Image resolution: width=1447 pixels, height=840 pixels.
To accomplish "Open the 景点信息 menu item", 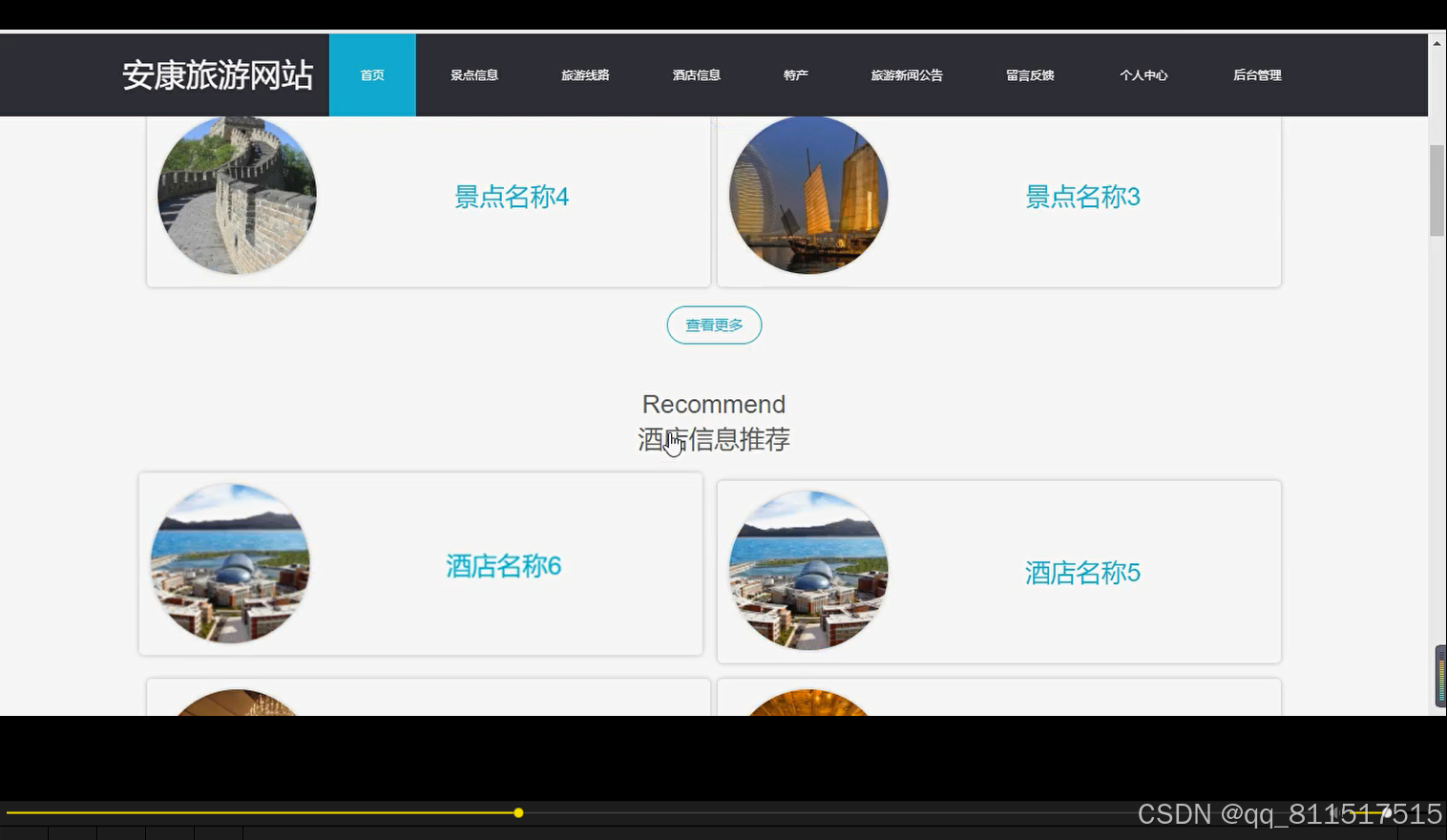I will tap(473, 74).
